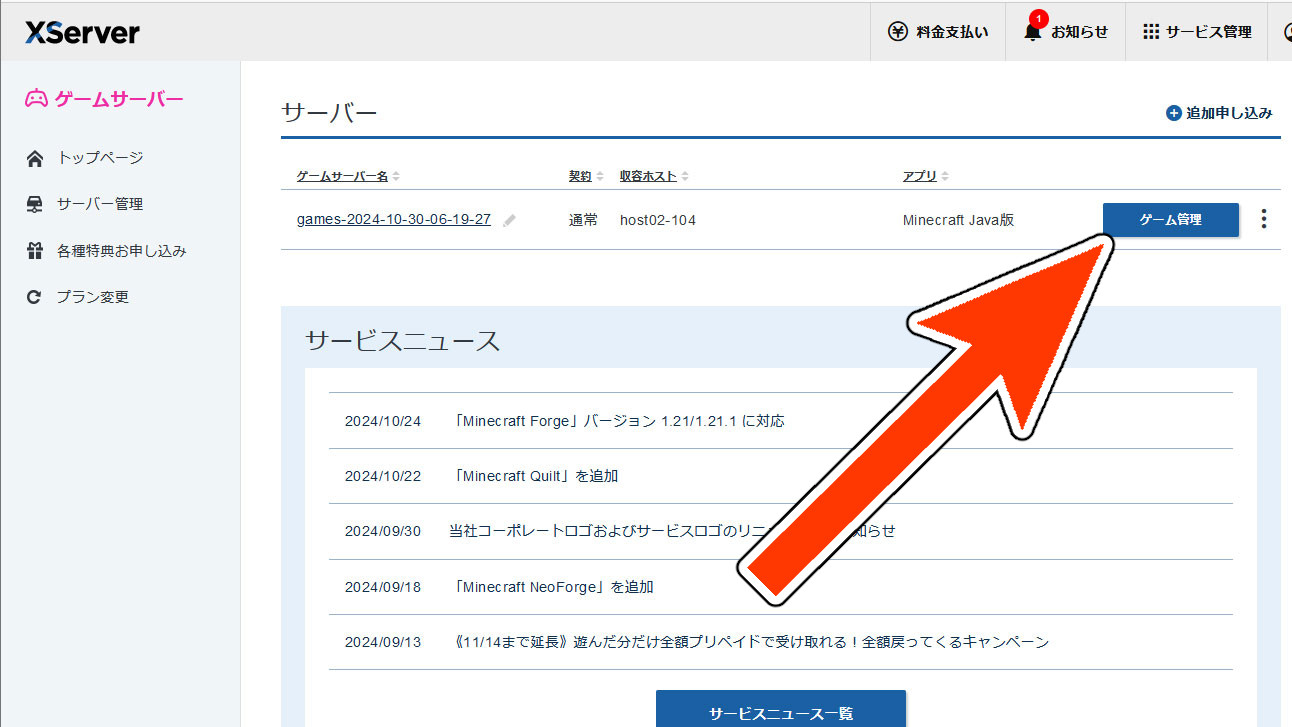Click the ゲーム管理 button

1171,220
